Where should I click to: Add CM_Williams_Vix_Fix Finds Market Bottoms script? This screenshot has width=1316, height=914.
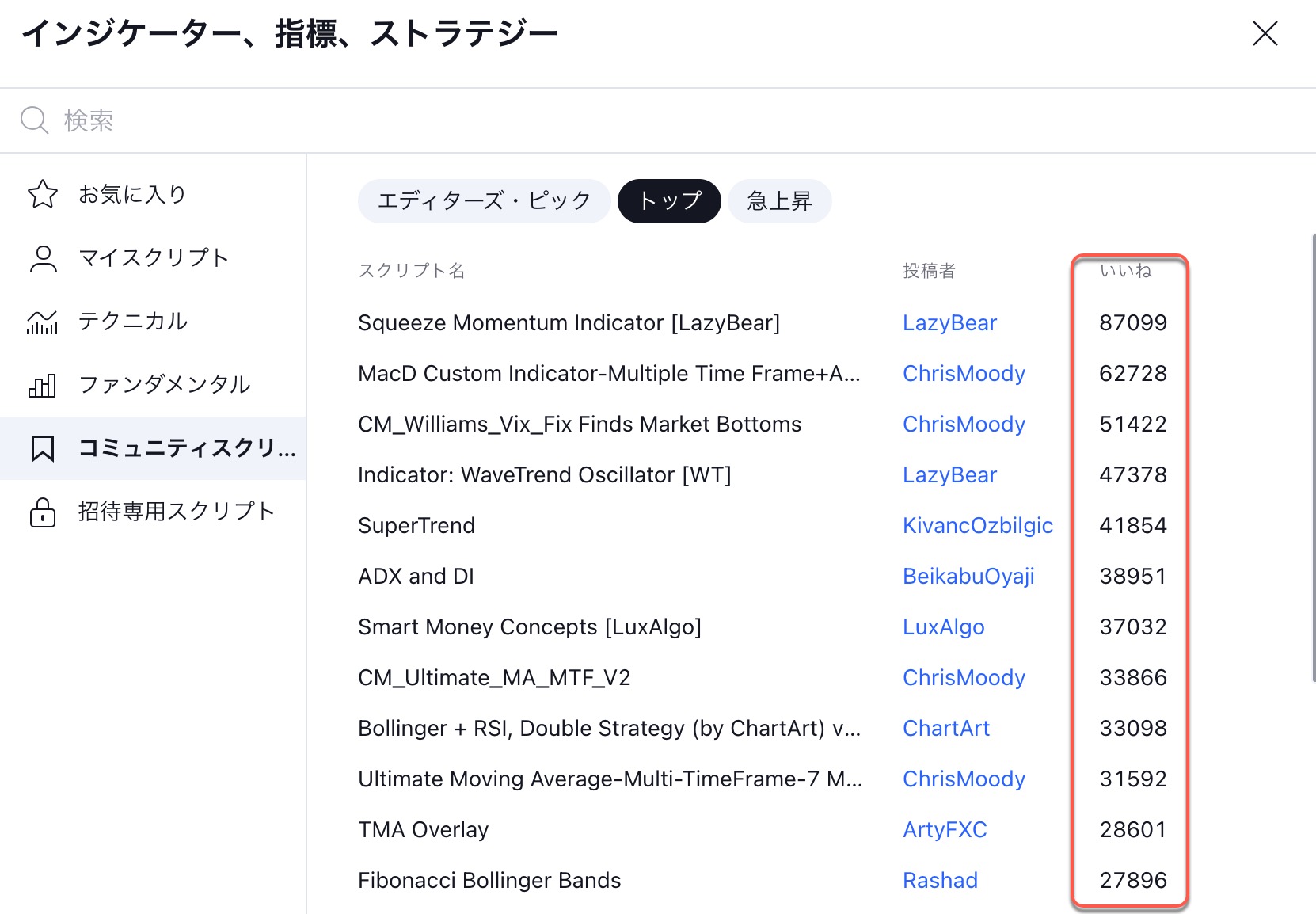(580, 425)
